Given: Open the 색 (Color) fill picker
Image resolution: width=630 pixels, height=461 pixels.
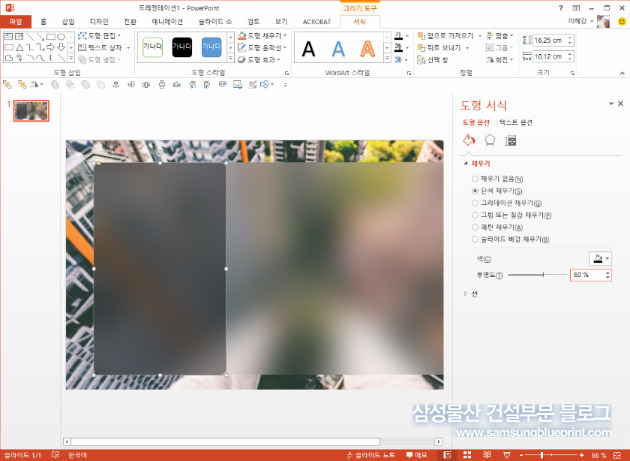Looking at the screenshot, I should tap(600, 259).
